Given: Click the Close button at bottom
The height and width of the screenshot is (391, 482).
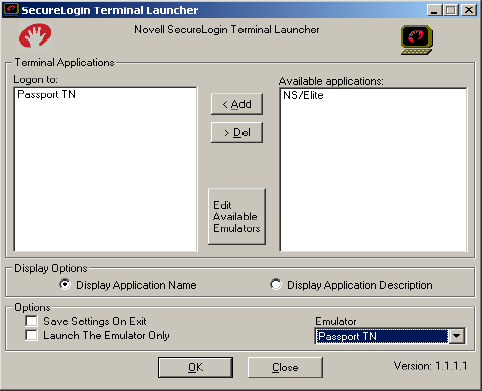Looking at the screenshot, I should [285, 367].
